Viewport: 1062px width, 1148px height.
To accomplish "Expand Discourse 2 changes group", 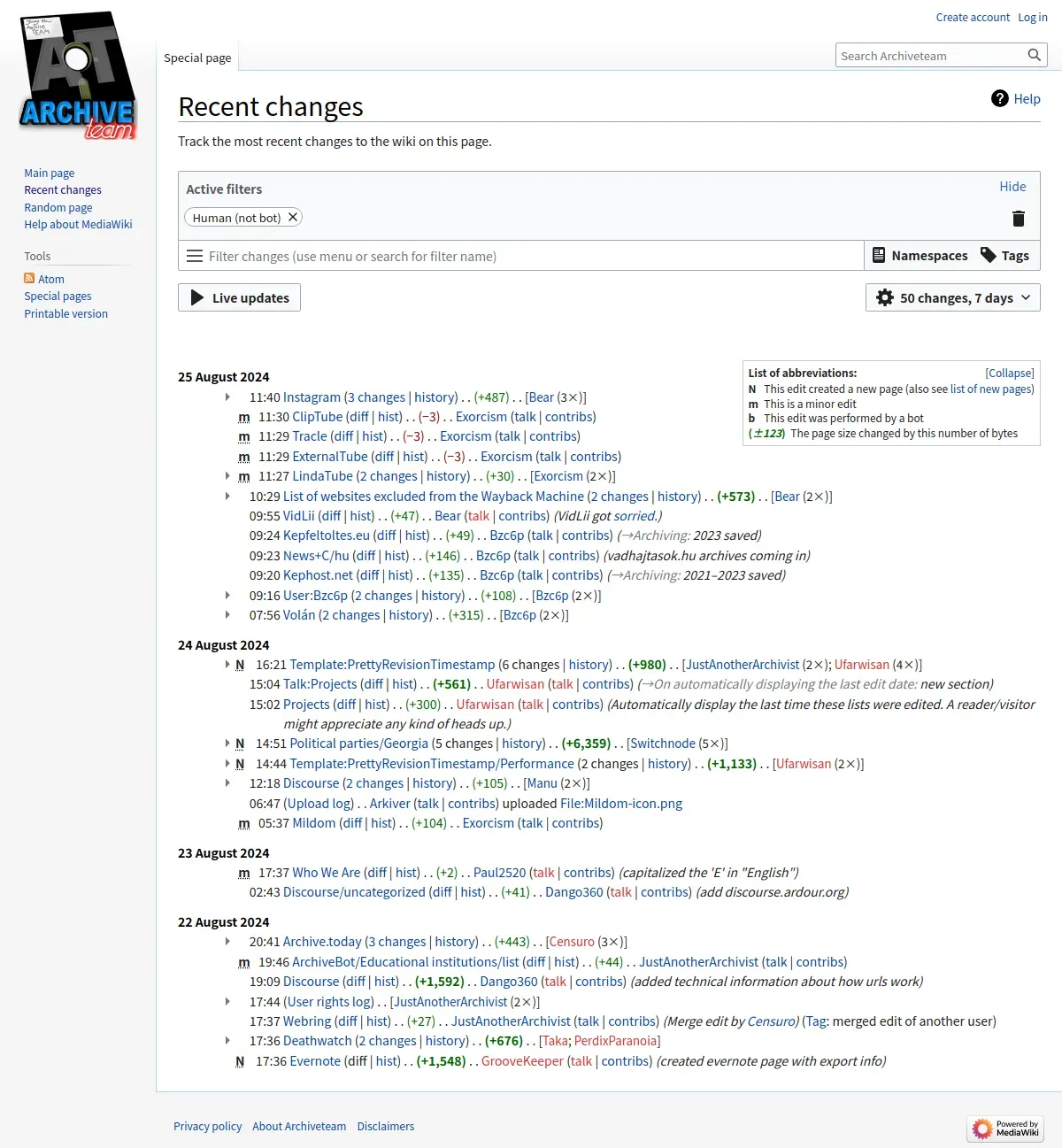I will tap(227, 783).
